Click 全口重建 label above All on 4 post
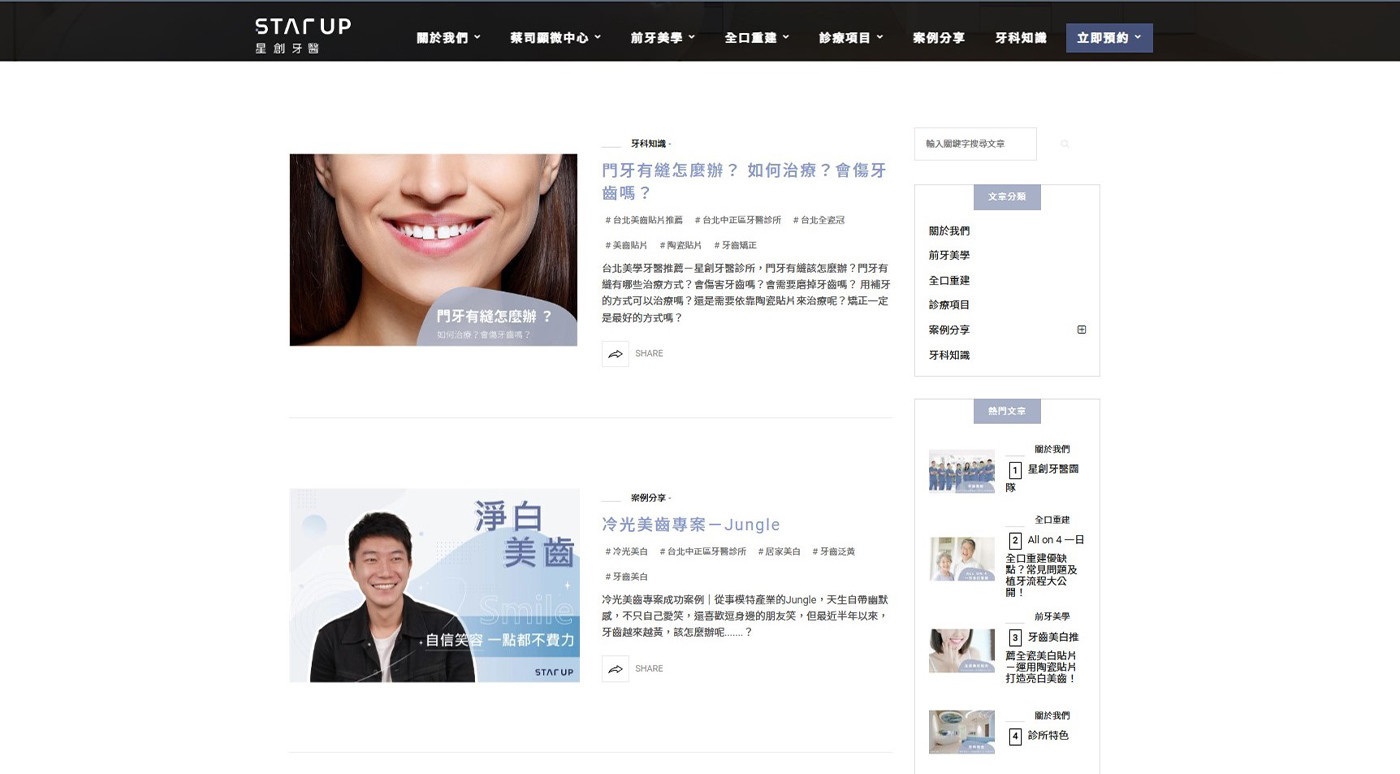 coord(1052,520)
